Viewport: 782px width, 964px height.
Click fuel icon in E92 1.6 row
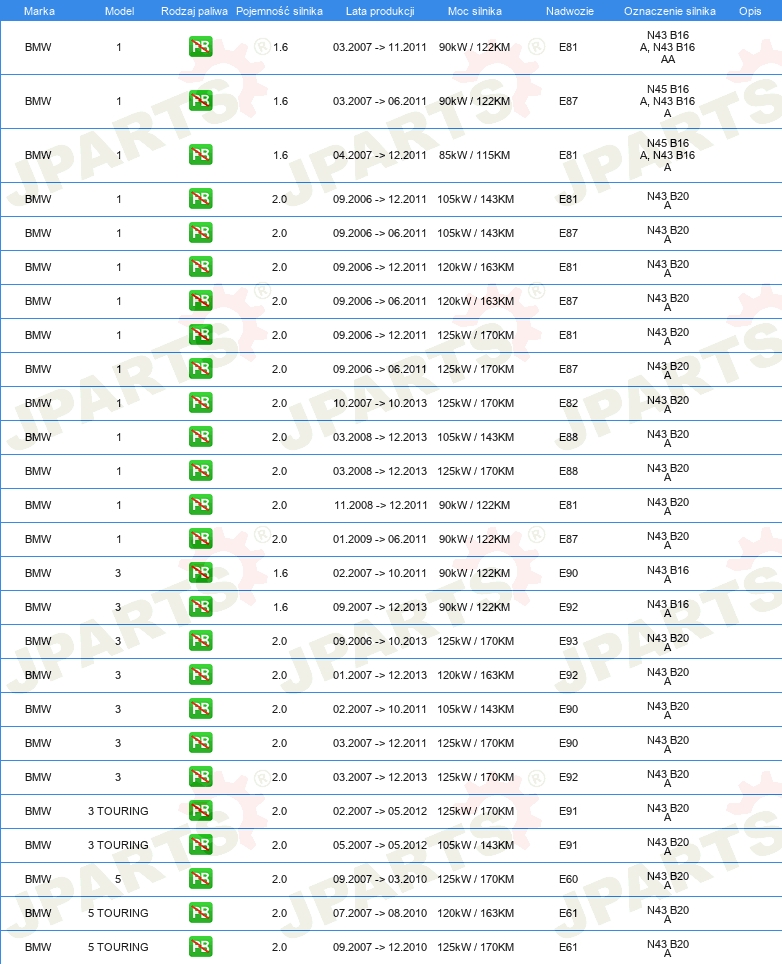click(200, 607)
